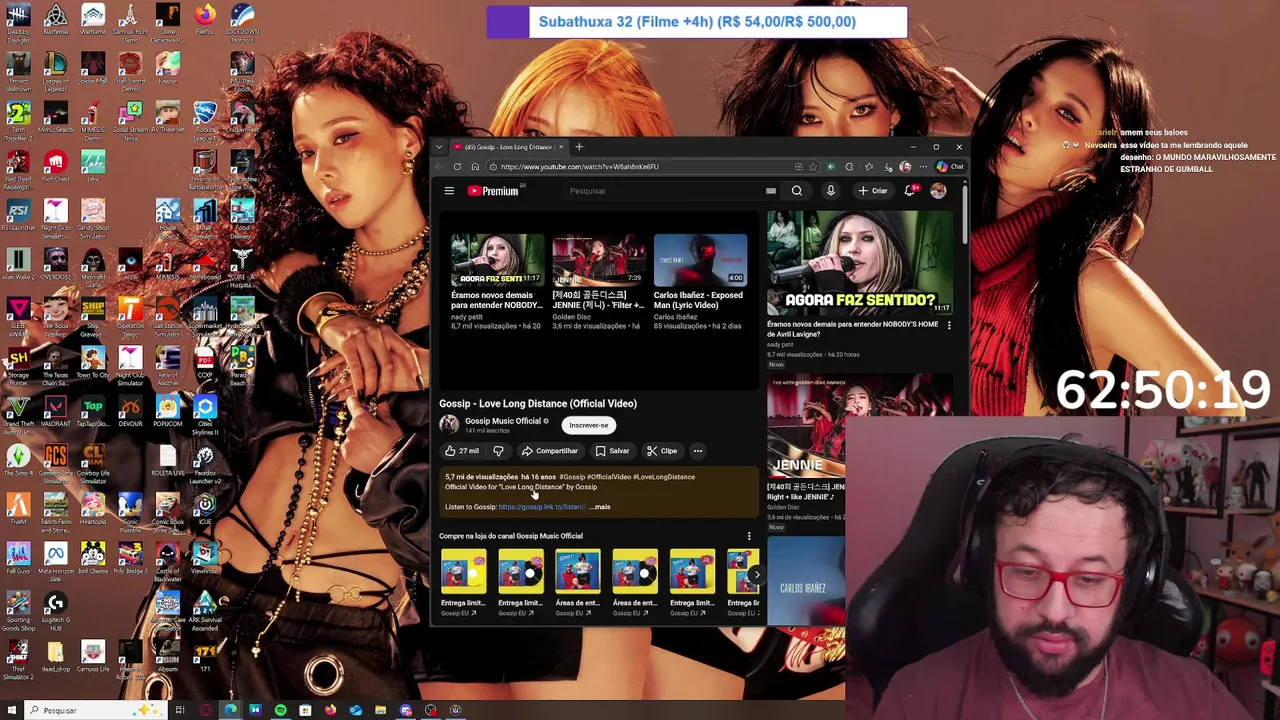The height and width of the screenshot is (720, 1280).
Task: Like the video with 27 mil
Action: pyautogui.click(x=462, y=451)
